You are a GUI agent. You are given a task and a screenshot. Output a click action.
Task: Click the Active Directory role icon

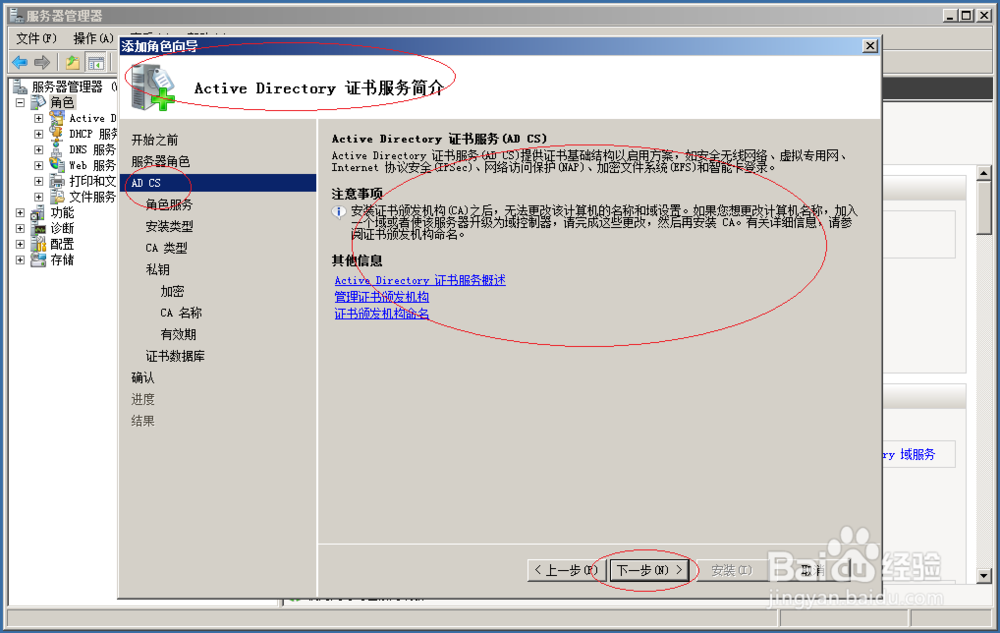(x=57, y=118)
